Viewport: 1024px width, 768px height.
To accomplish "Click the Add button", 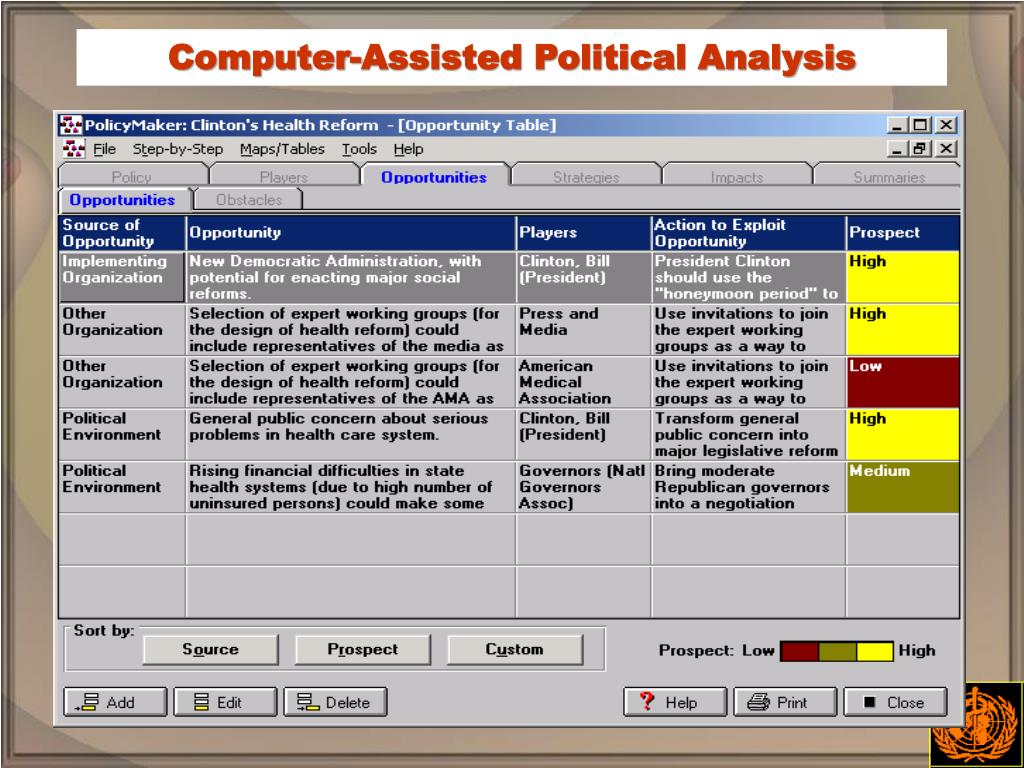I will point(115,702).
